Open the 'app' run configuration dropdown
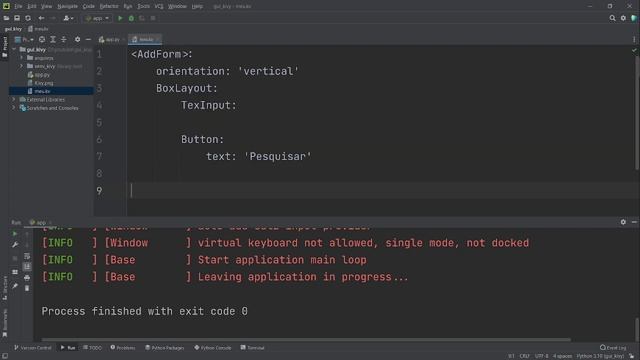The image size is (640, 360). click(97, 18)
